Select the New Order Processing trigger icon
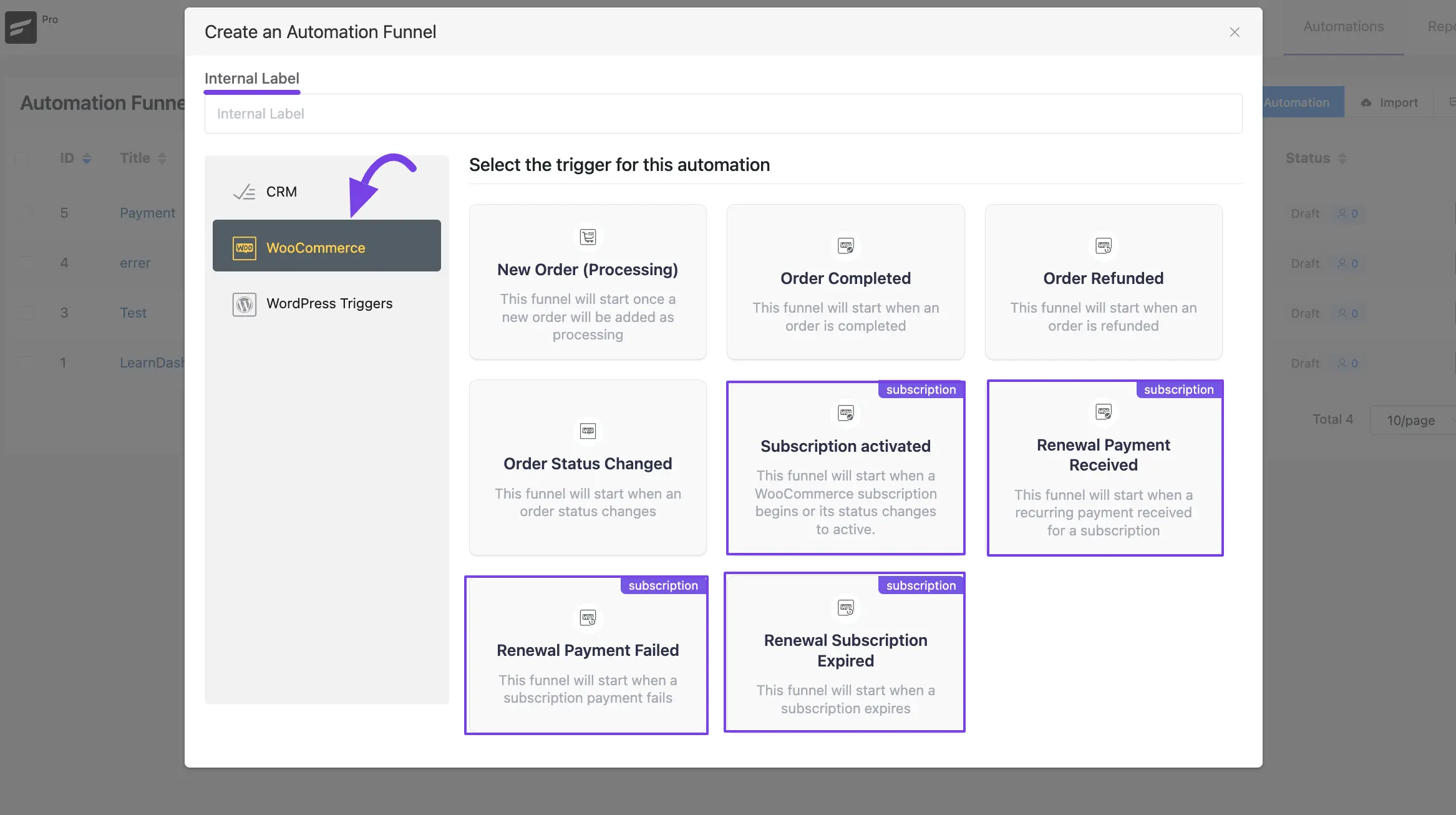 587,237
